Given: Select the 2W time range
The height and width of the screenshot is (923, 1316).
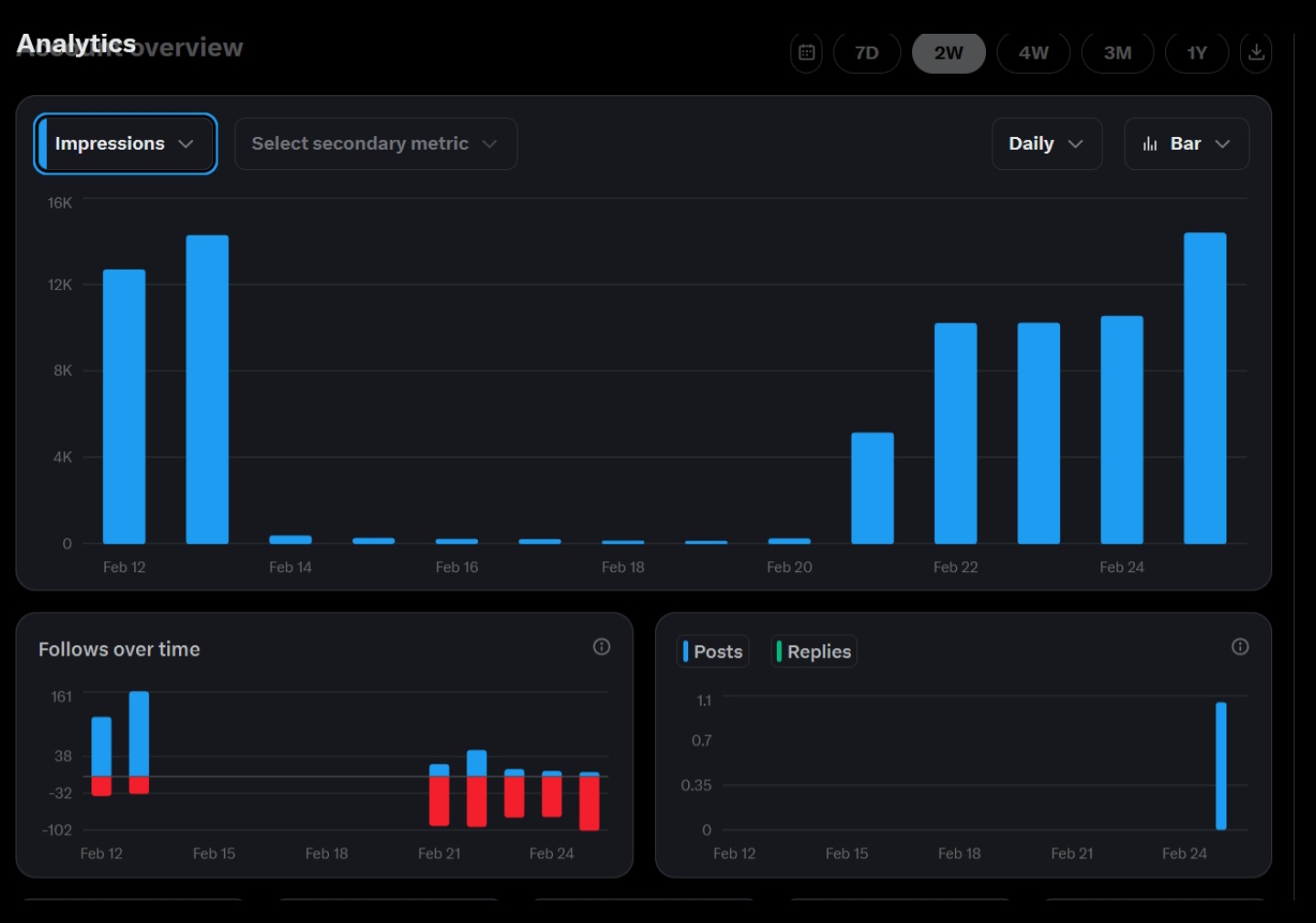Looking at the screenshot, I should pos(949,53).
